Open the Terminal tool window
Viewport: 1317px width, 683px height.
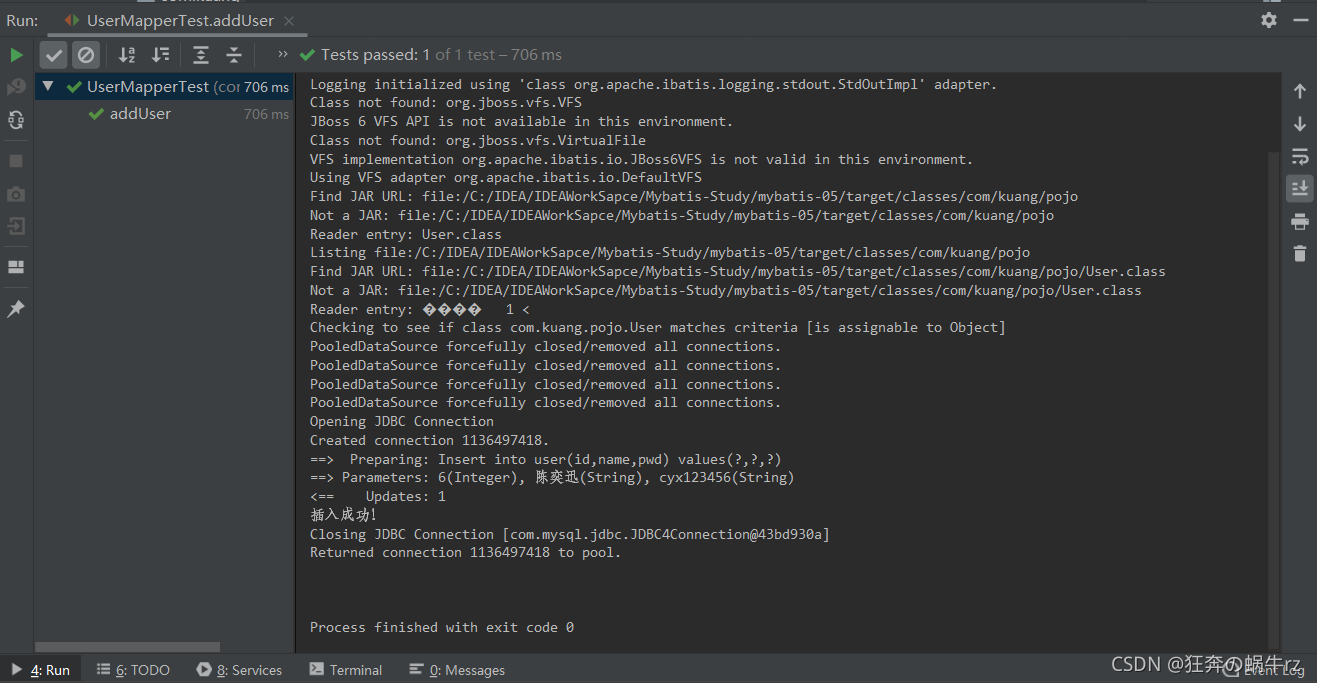(x=346, y=670)
